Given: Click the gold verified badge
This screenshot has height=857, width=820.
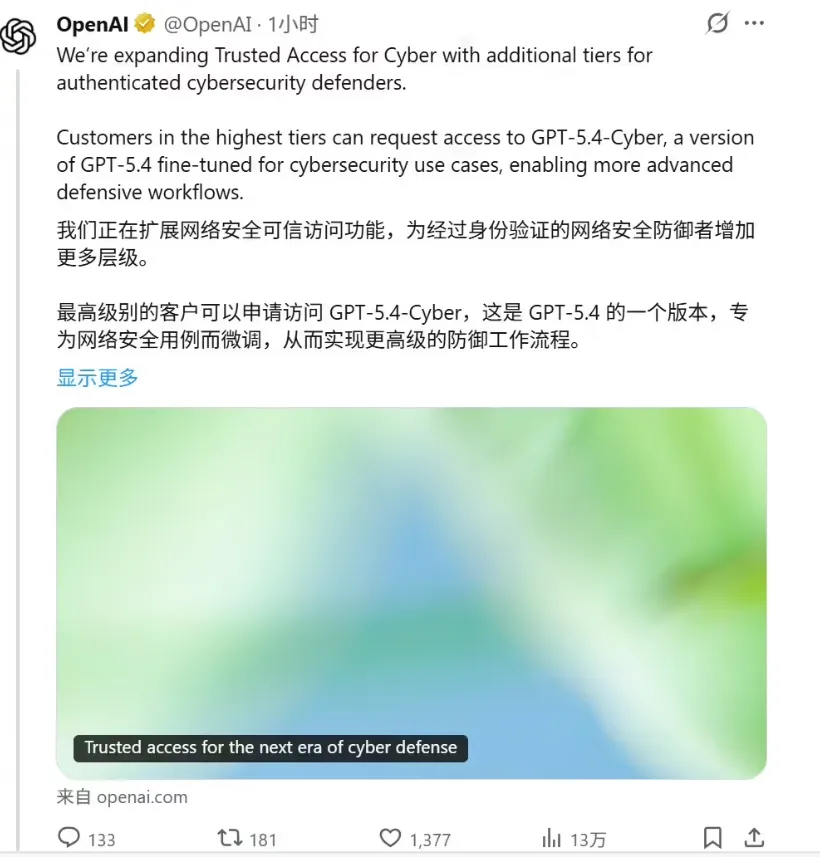Looking at the screenshot, I should [x=145, y=24].
